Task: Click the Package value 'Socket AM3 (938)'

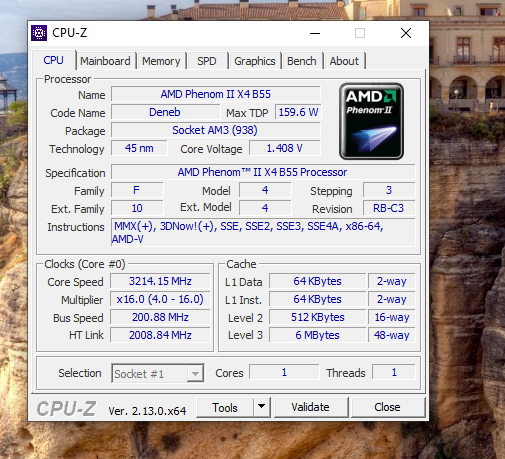Action: pos(216,130)
